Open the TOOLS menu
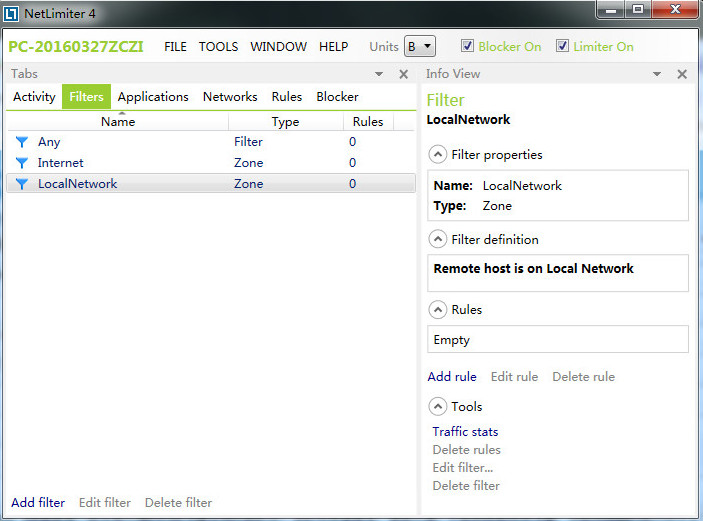This screenshot has height=521, width=703. (x=218, y=47)
